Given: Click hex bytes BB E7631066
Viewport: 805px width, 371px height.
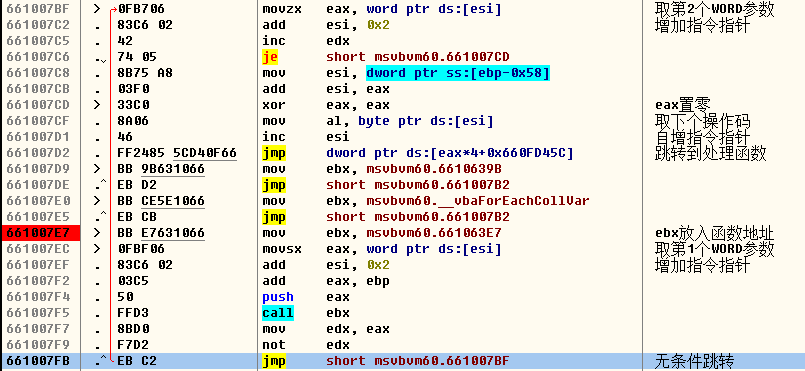Looking at the screenshot, I should pos(161,233).
